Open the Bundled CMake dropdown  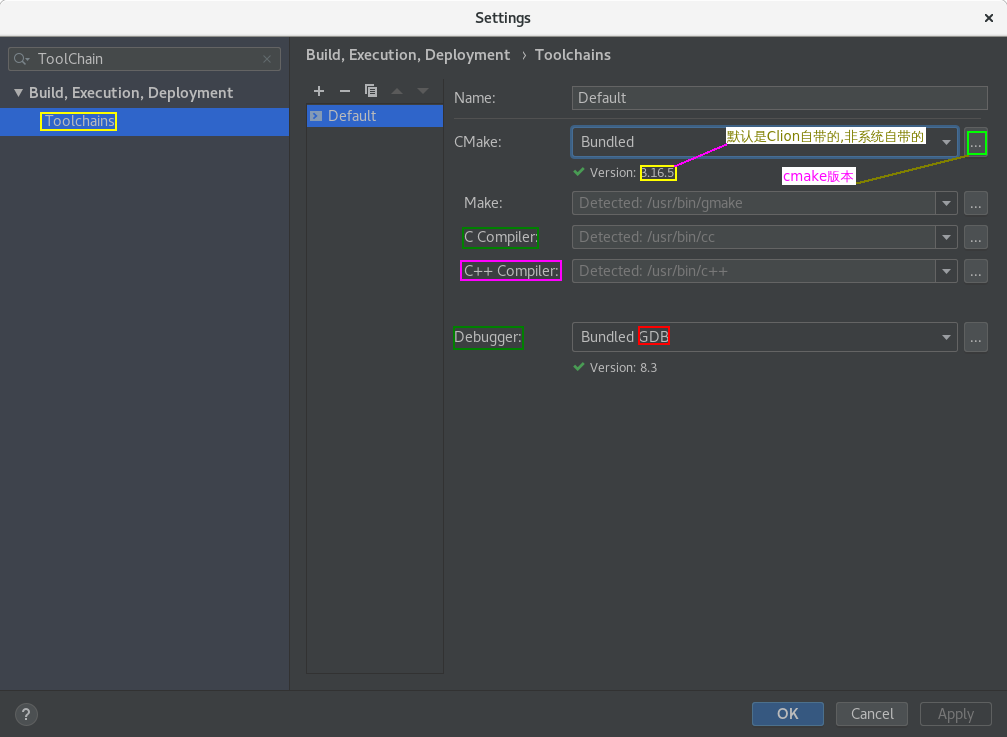point(946,142)
